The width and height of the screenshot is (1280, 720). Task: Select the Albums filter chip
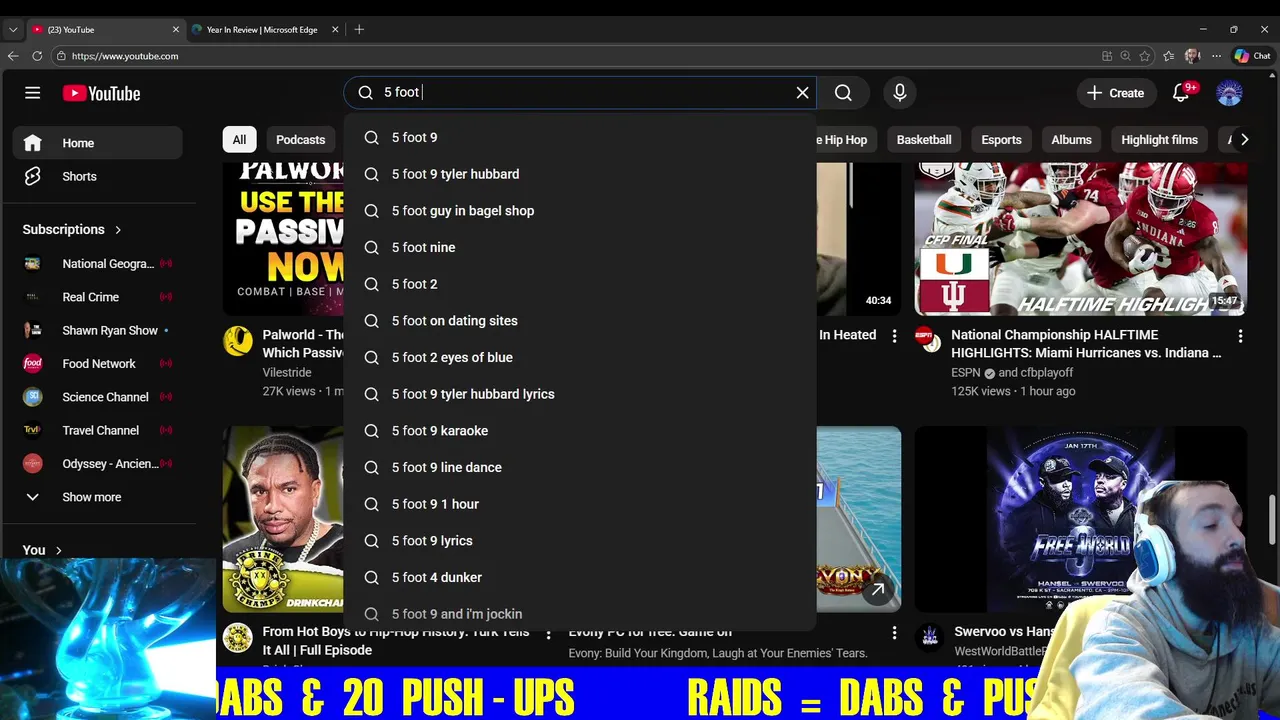pyautogui.click(x=1071, y=140)
